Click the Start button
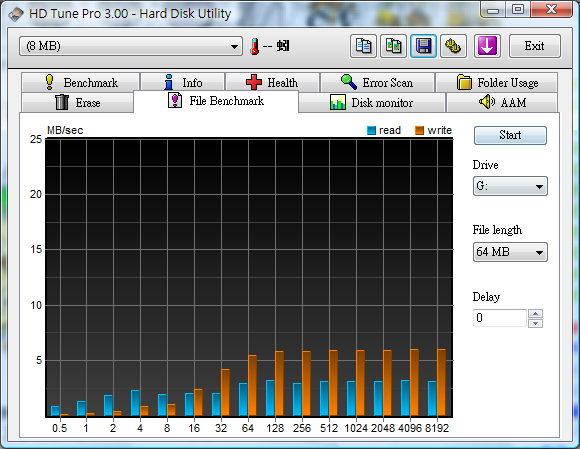The height and width of the screenshot is (449, 580). (510, 135)
